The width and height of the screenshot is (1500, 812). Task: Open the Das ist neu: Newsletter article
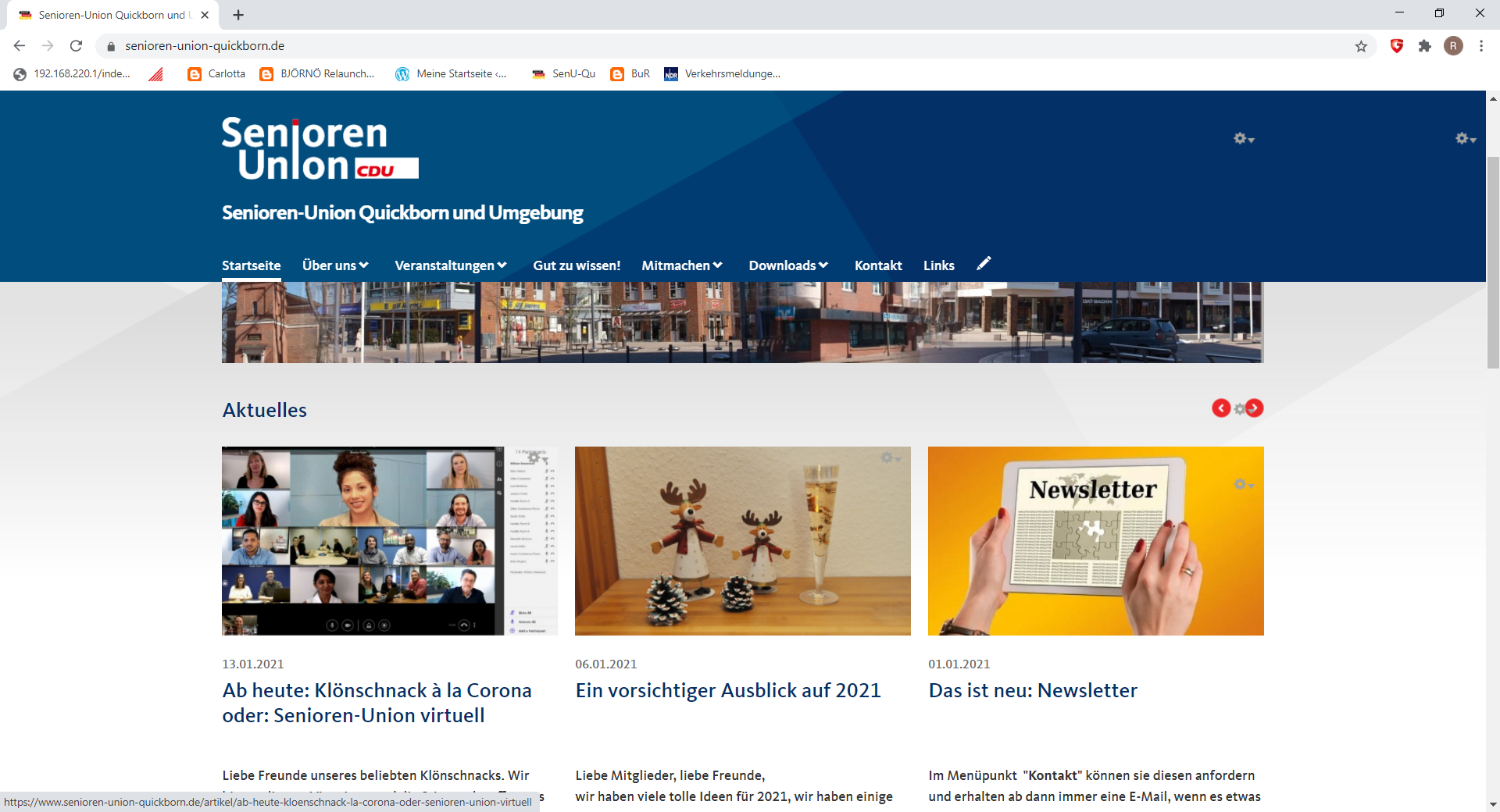[1033, 690]
